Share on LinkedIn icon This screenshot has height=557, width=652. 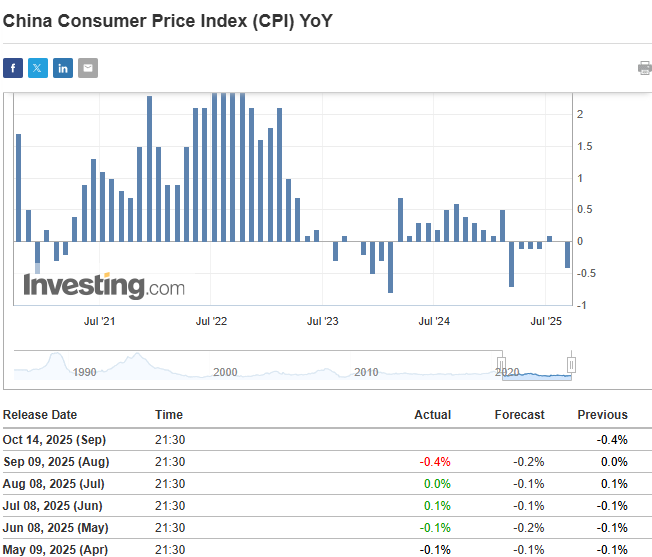coord(63,68)
